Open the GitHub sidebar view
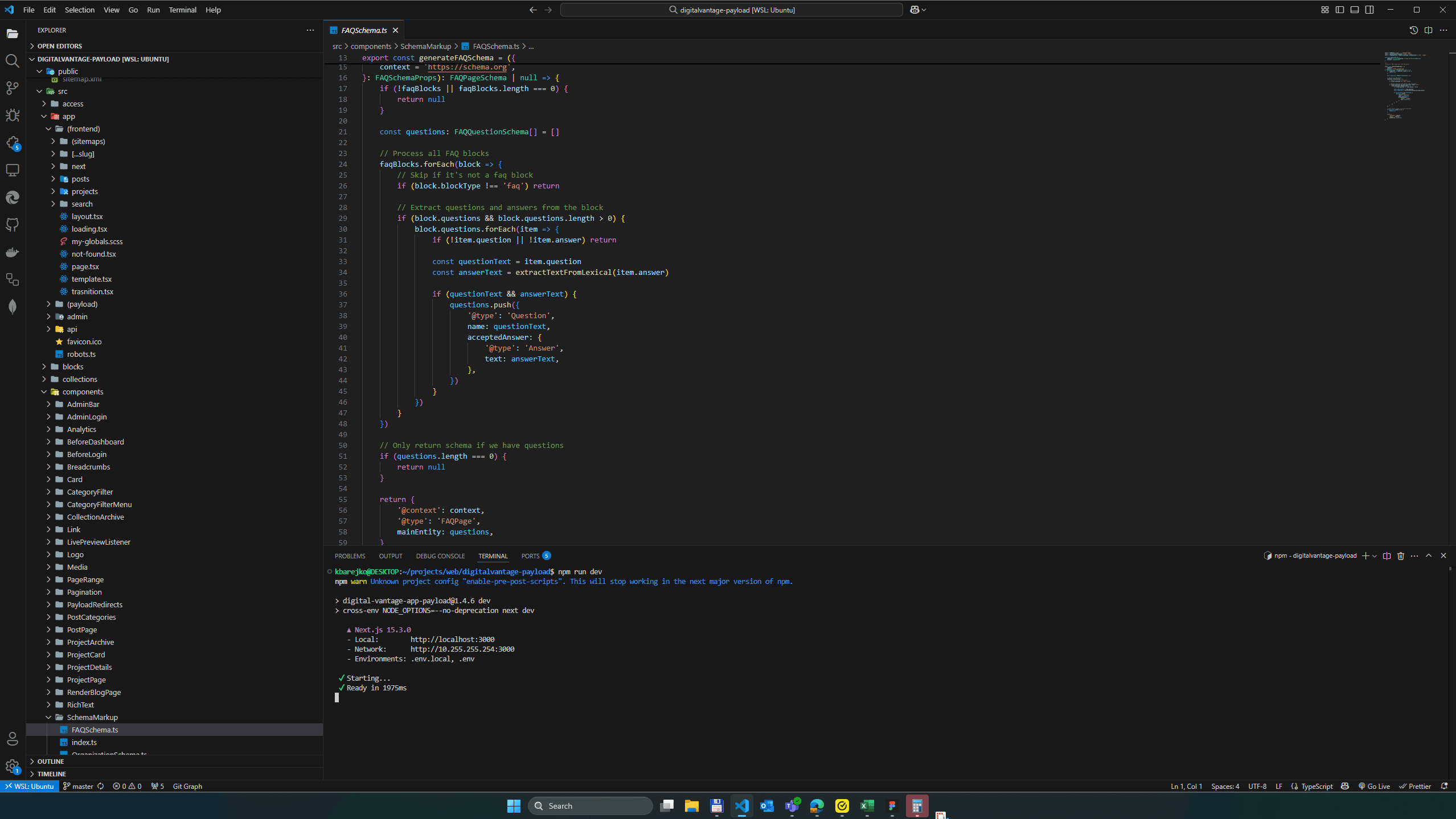This screenshot has height=819, width=1456. 13,224
